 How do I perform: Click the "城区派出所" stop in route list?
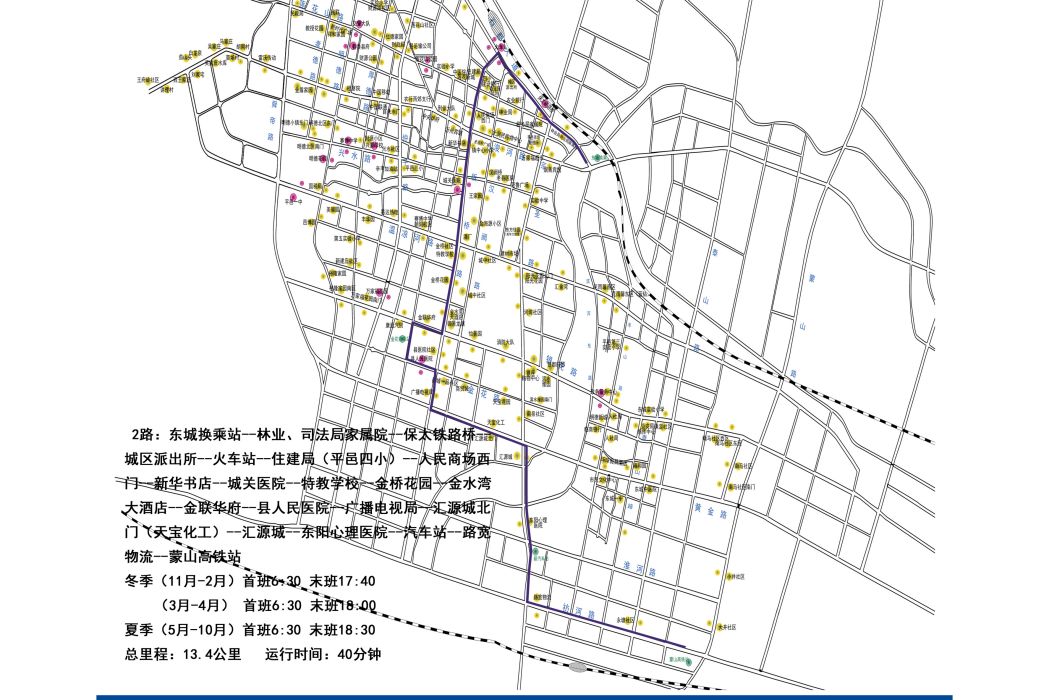click(x=159, y=460)
